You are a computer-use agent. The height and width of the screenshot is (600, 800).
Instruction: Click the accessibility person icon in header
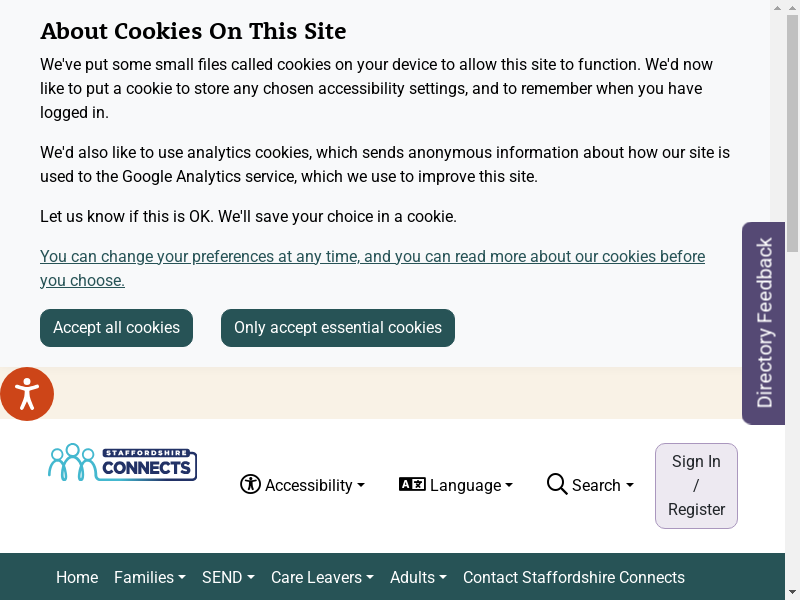pos(250,484)
